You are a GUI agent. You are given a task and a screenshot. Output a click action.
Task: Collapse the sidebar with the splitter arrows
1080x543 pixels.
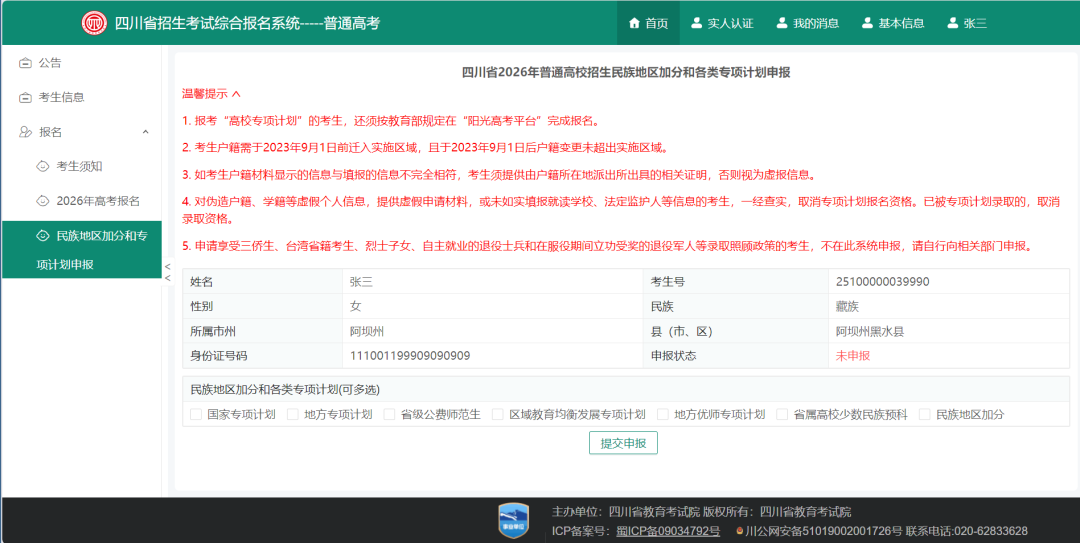click(x=167, y=272)
